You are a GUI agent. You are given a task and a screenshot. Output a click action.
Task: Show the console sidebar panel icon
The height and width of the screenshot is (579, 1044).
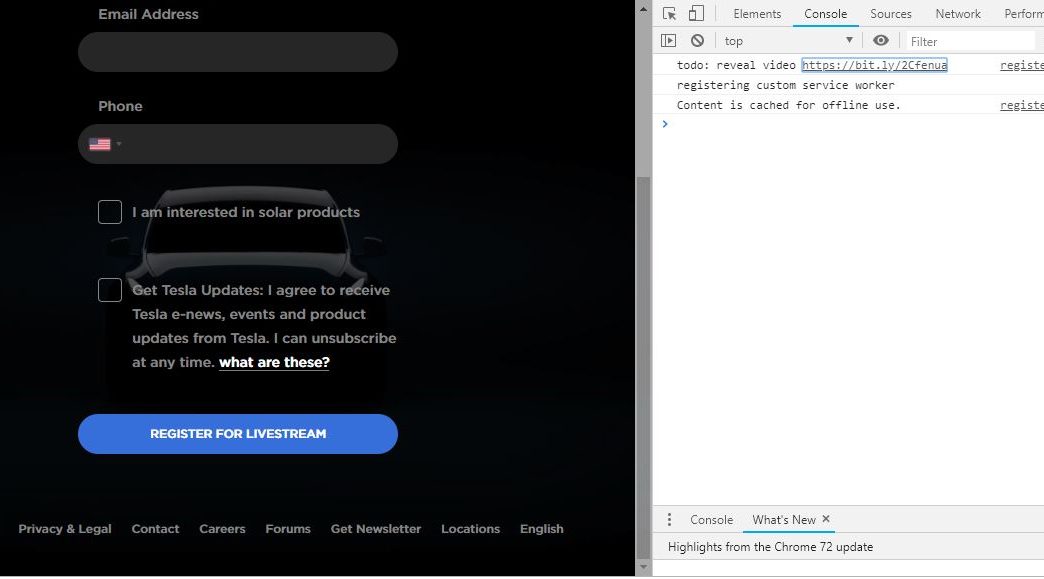[x=668, y=41]
